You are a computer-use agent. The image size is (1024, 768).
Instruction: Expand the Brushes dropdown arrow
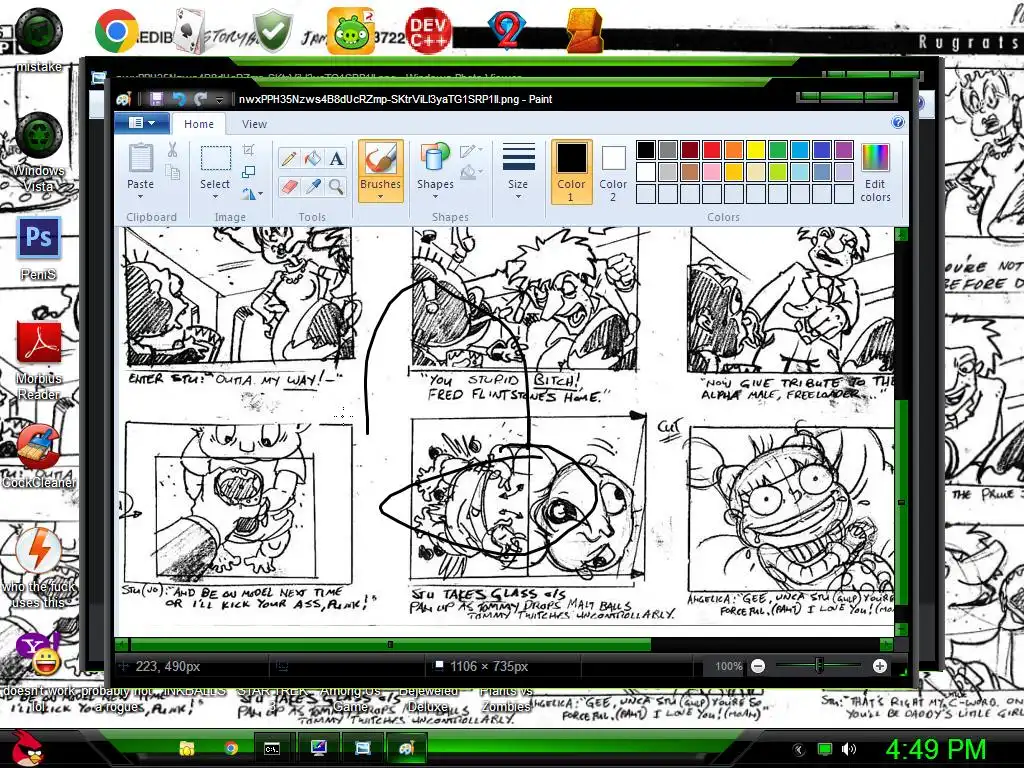pos(380,196)
